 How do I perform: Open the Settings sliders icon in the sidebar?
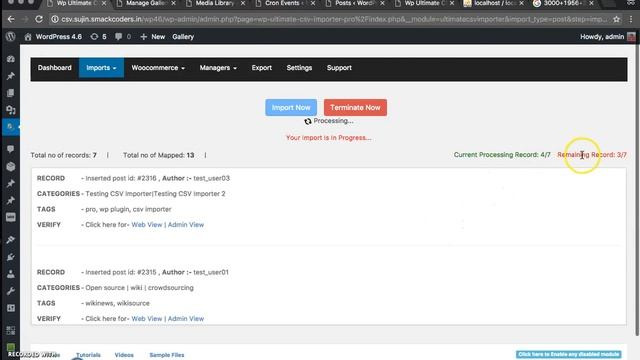pos(11,308)
